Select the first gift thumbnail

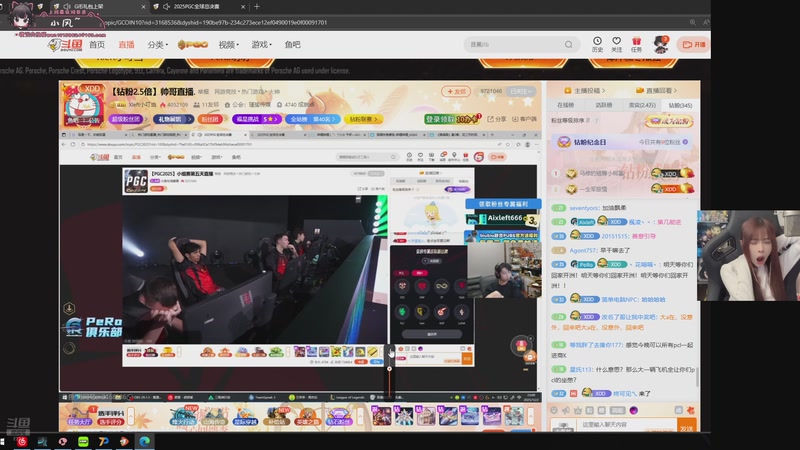tap(381, 416)
